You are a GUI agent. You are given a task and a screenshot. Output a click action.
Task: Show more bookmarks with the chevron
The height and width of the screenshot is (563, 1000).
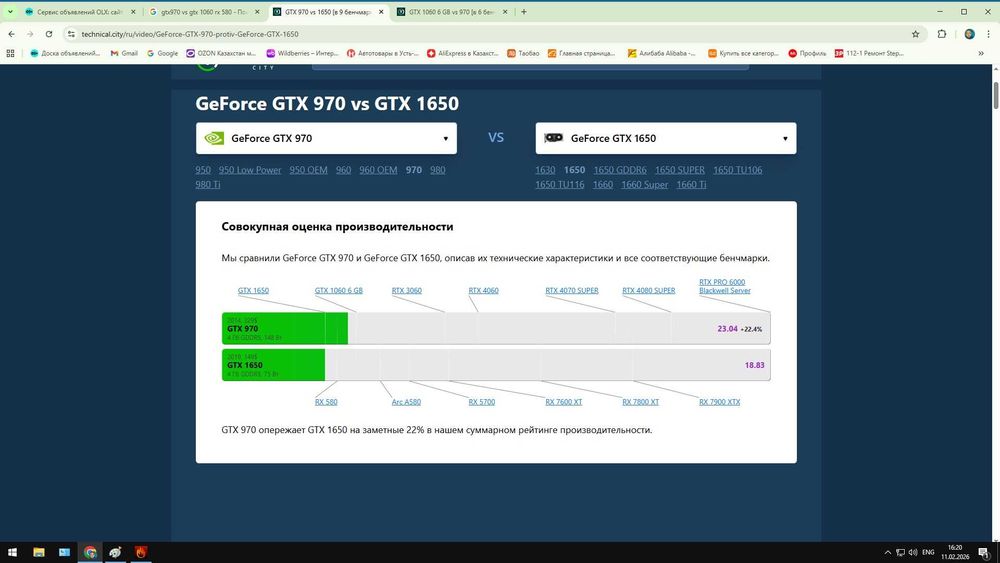pyautogui.click(x=981, y=54)
